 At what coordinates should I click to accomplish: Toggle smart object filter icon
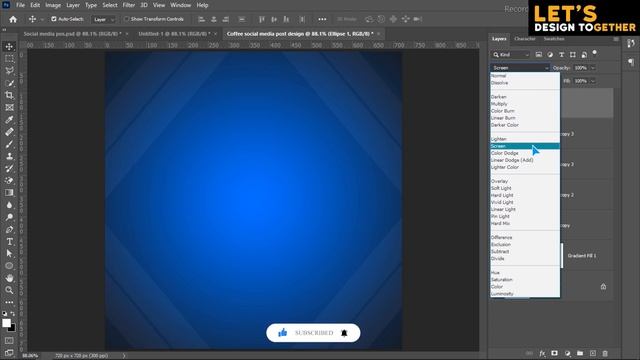tap(584, 54)
